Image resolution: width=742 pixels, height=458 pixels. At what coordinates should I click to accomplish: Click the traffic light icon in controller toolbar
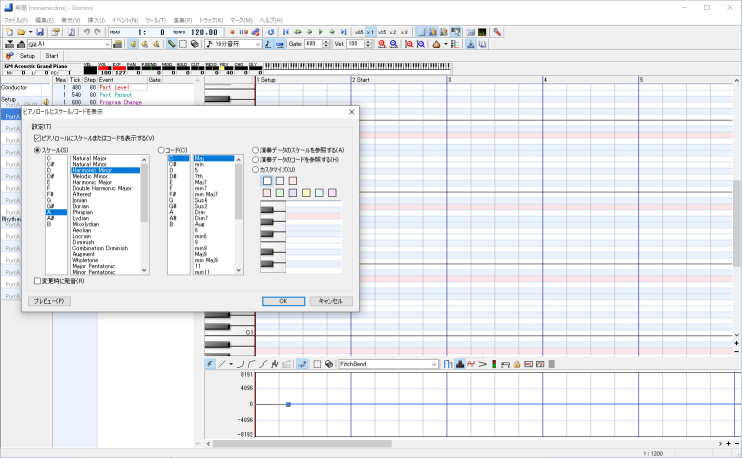point(494,364)
